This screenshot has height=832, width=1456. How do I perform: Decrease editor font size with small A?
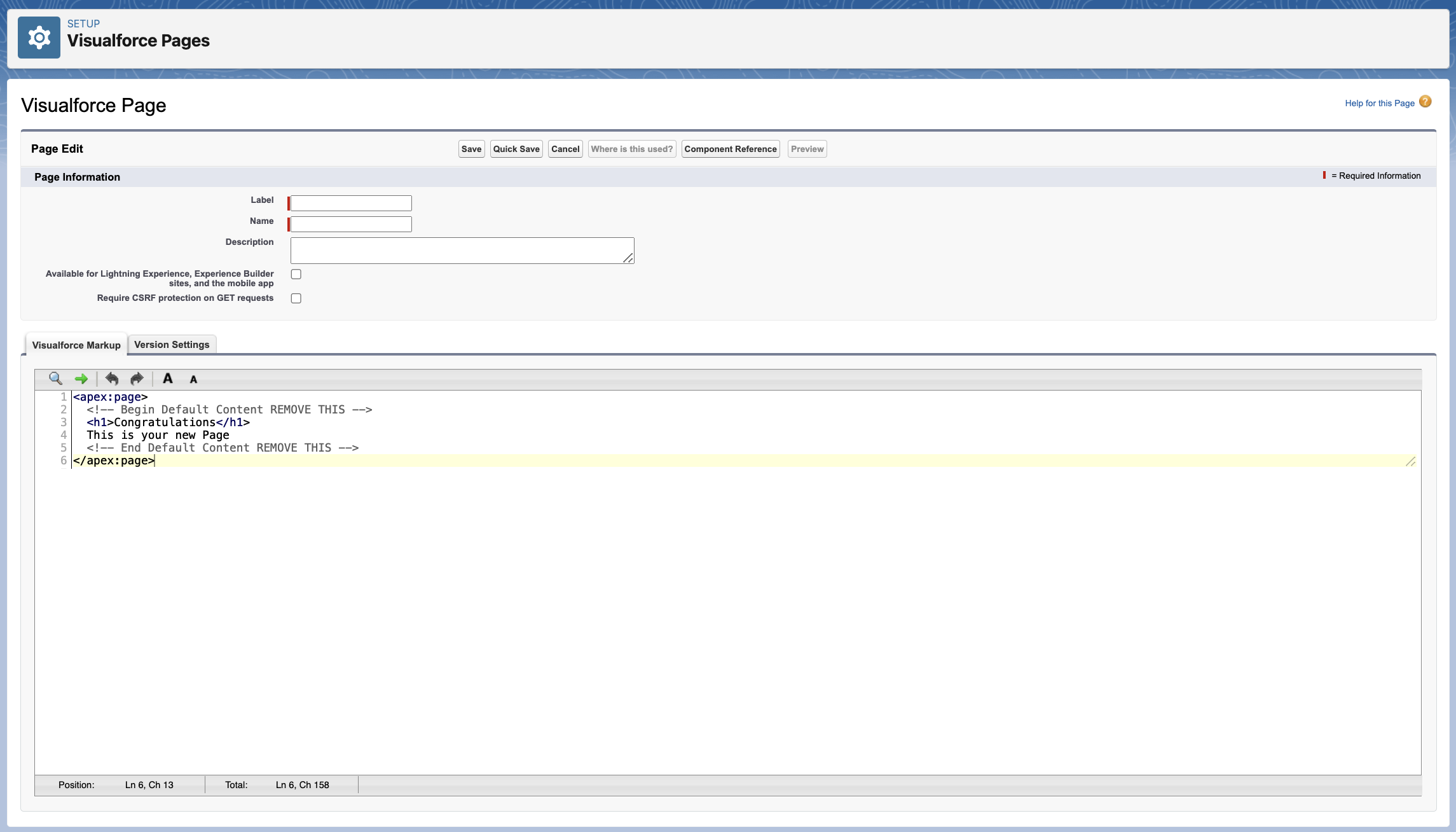pos(194,380)
